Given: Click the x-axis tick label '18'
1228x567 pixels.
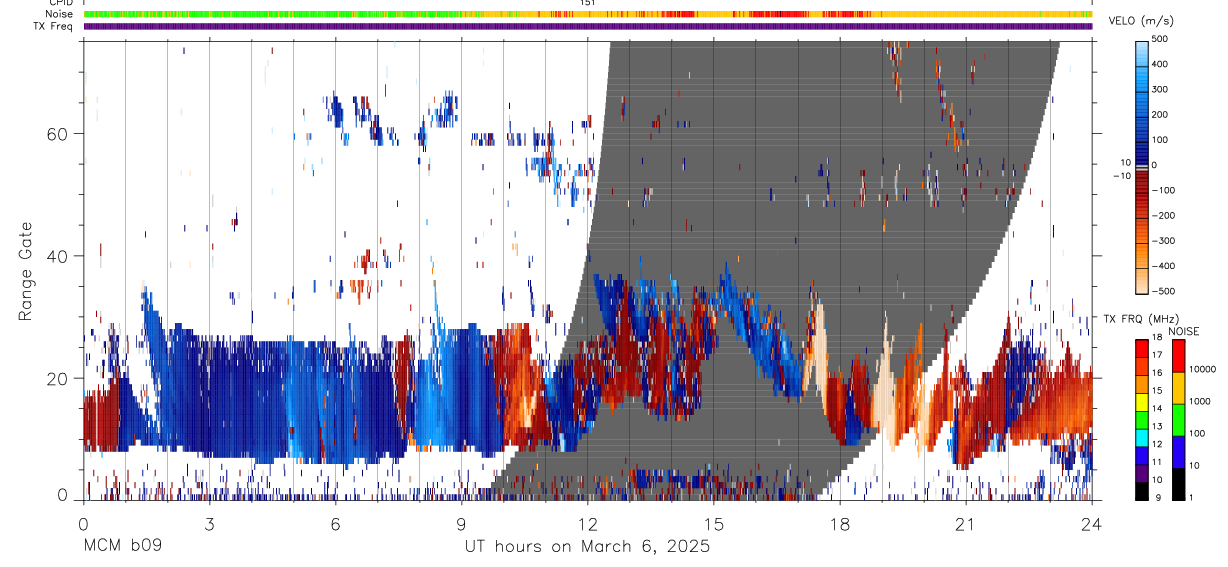Looking at the screenshot, I should 839,524.
